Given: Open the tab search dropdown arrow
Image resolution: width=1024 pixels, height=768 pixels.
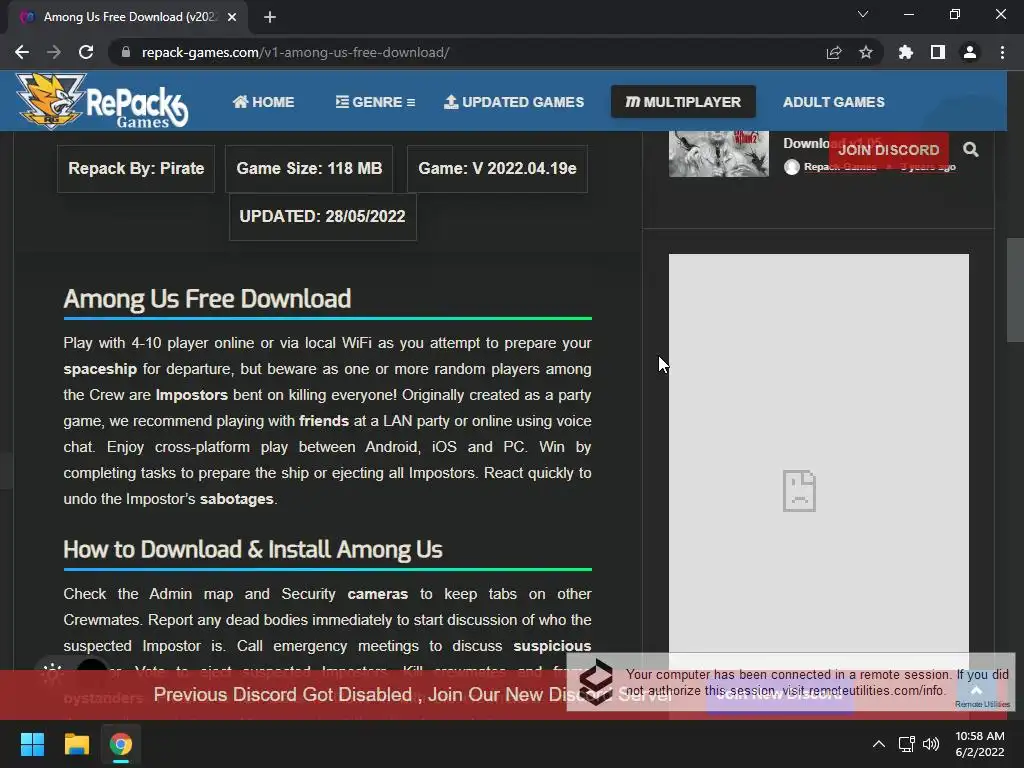Looking at the screenshot, I should click(x=863, y=14).
